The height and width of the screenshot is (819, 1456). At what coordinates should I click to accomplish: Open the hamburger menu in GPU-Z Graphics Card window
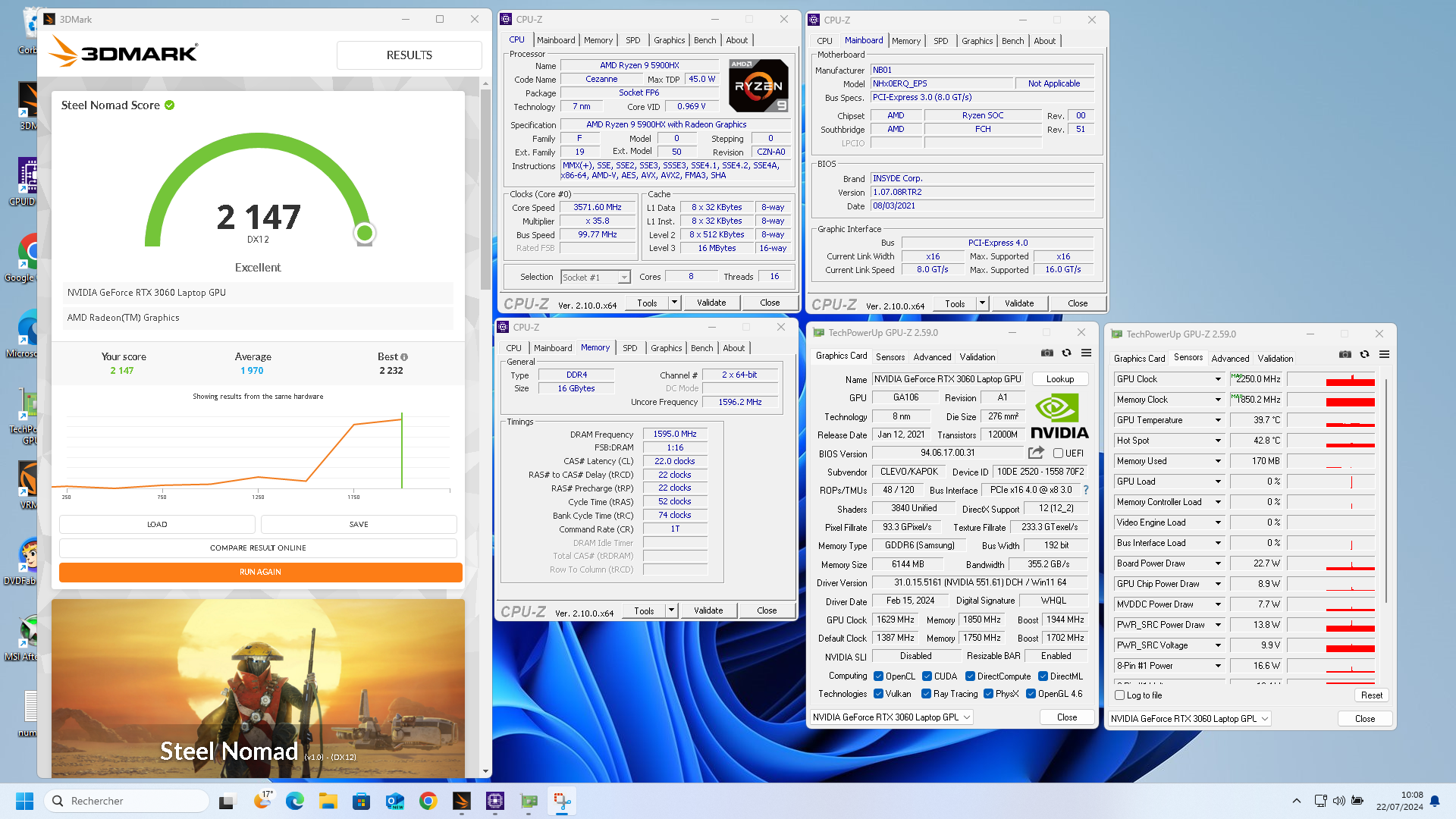tap(1086, 353)
